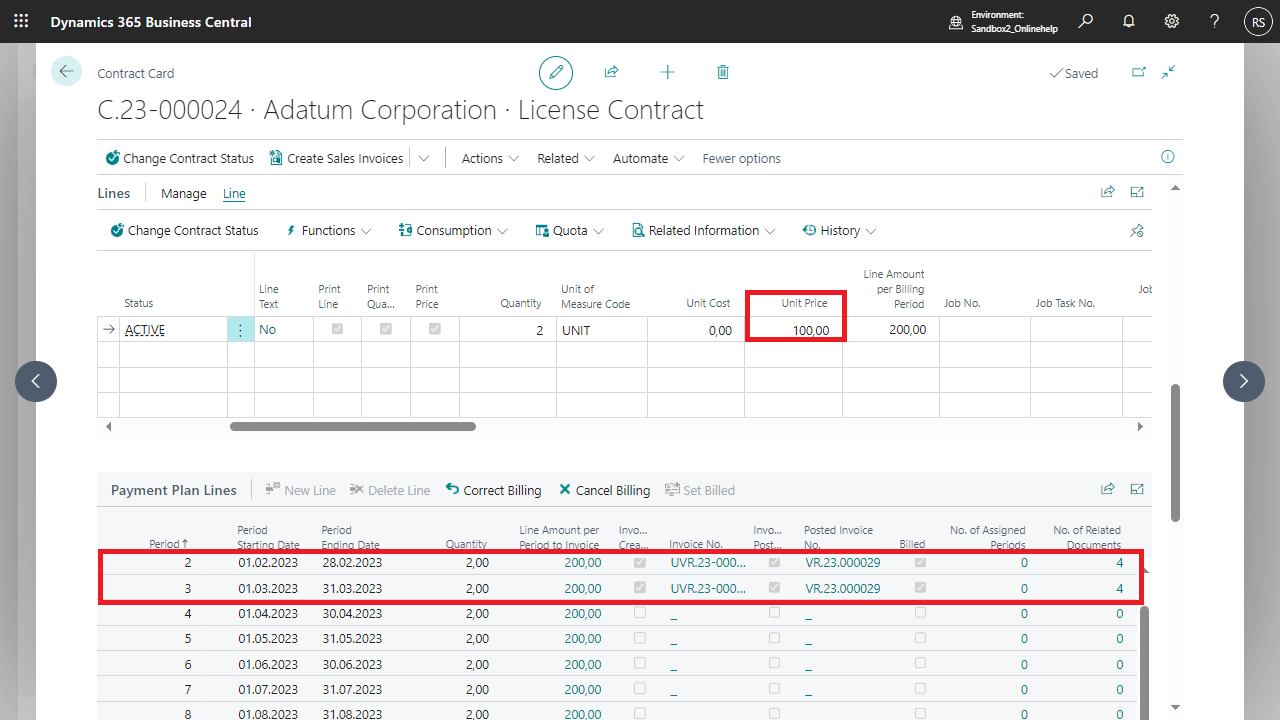
Task: Open the help question mark
Action: [x=1214, y=21]
